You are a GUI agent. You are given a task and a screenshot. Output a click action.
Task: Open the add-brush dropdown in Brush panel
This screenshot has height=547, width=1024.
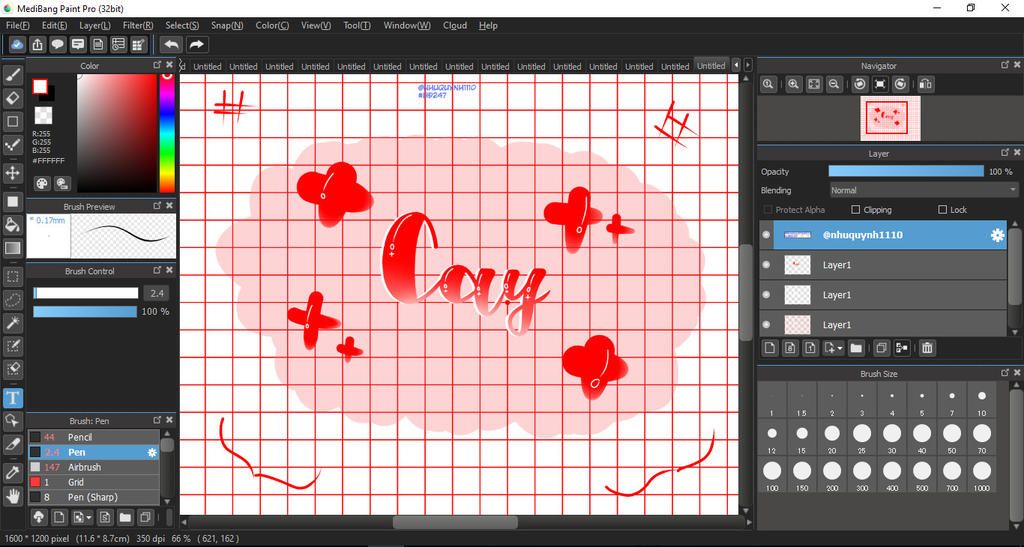point(89,518)
